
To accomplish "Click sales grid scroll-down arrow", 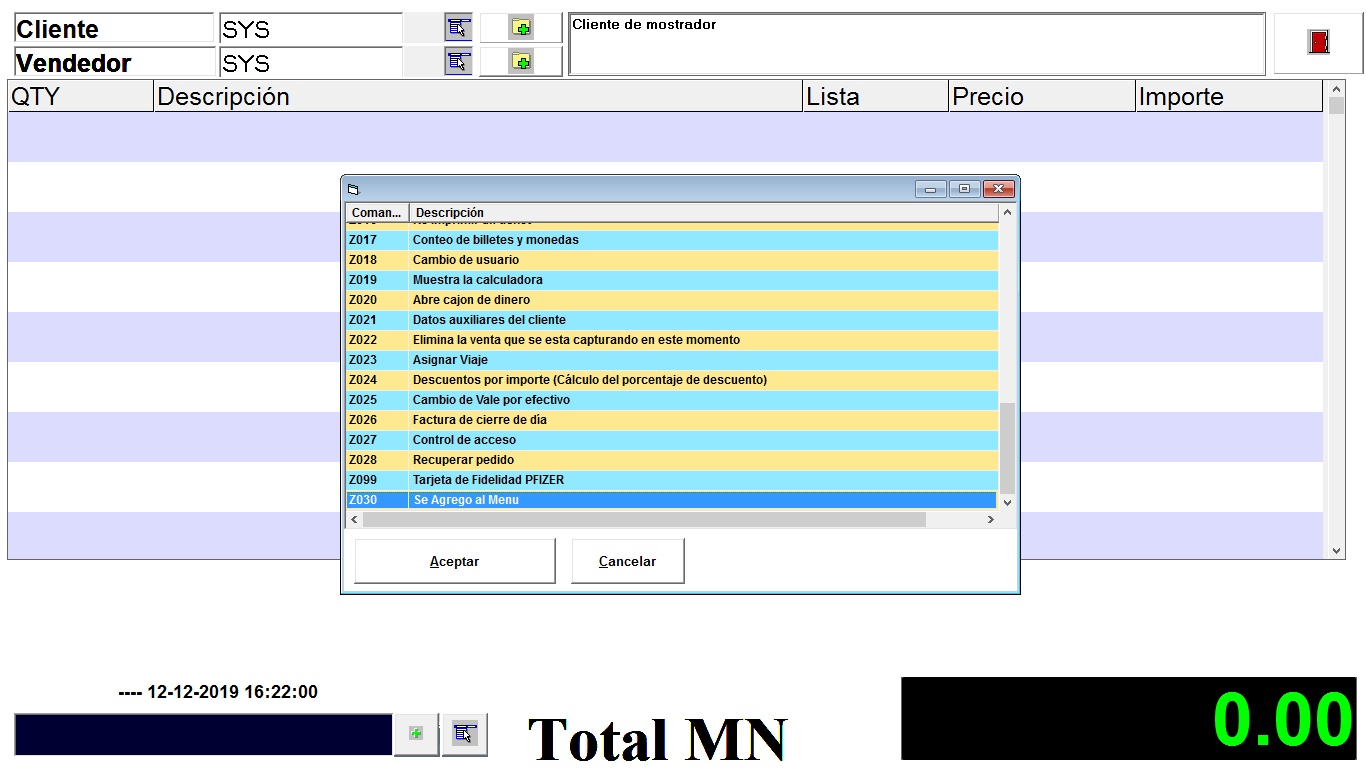I will click(x=1336, y=550).
